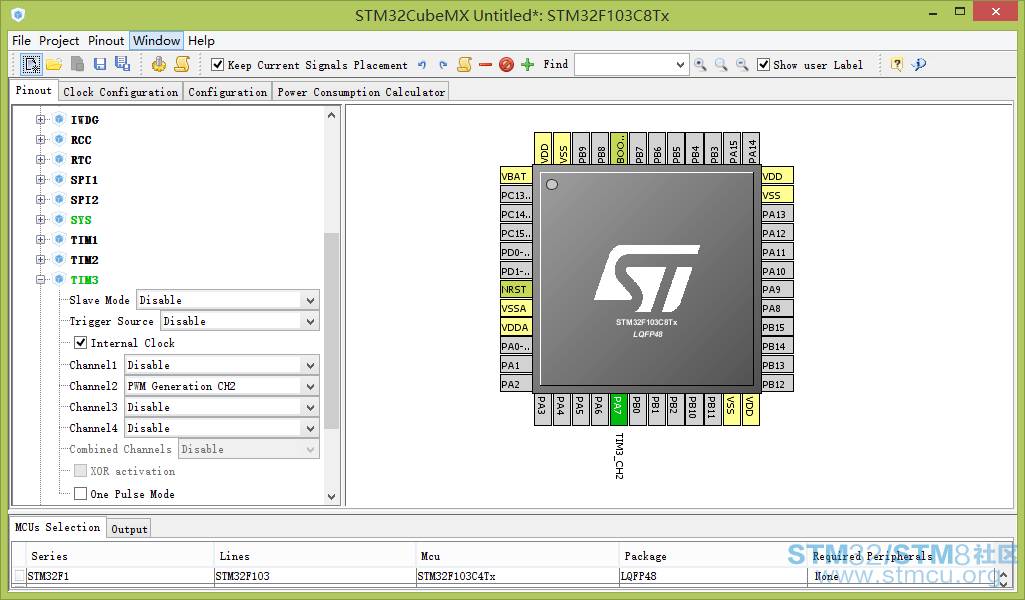Open the Trigger Source dropdown

click(311, 321)
